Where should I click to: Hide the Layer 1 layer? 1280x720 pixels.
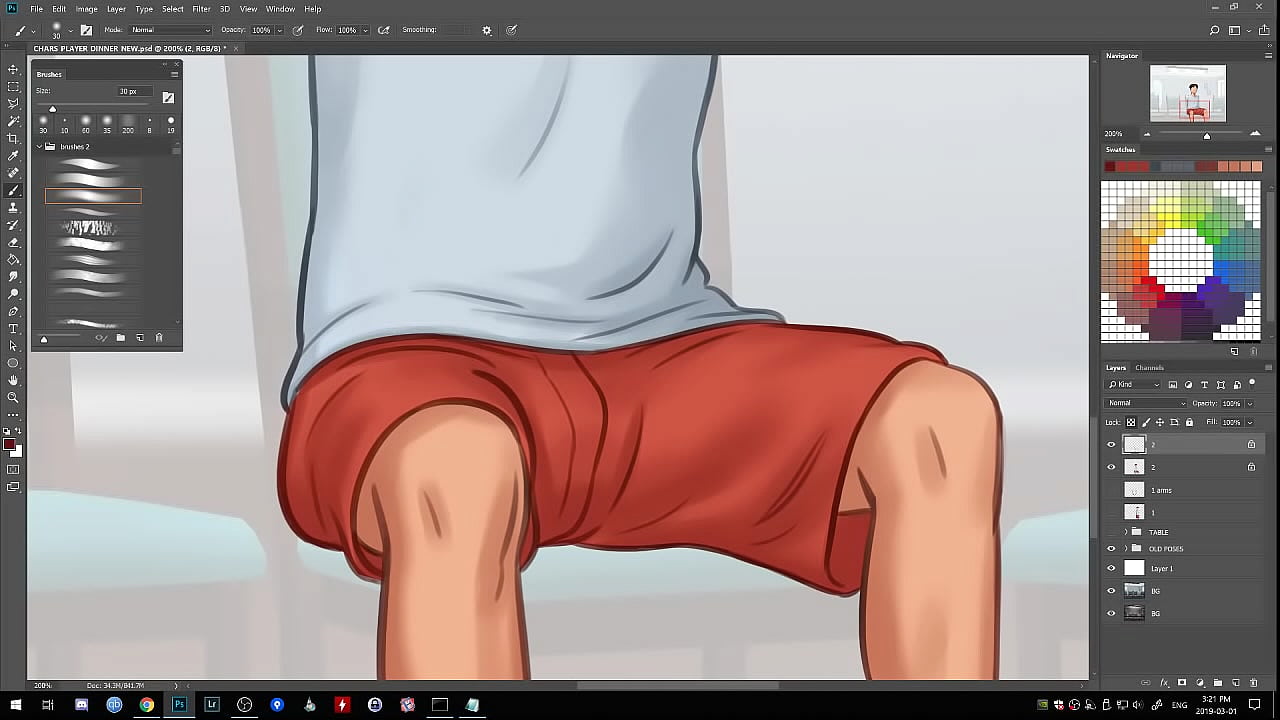1111,568
